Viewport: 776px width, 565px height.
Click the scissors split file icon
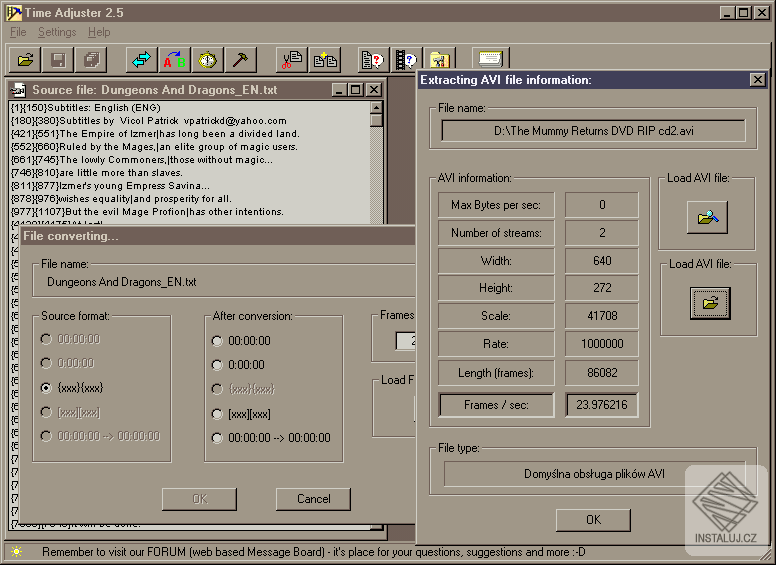[x=291, y=60]
